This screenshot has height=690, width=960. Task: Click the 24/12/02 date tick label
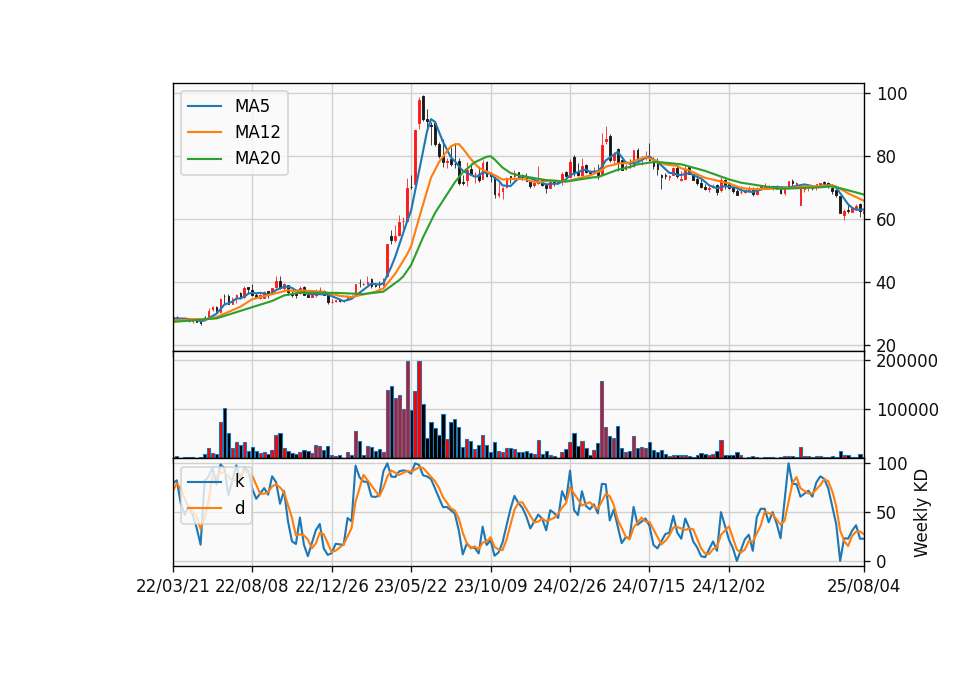point(729,586)
